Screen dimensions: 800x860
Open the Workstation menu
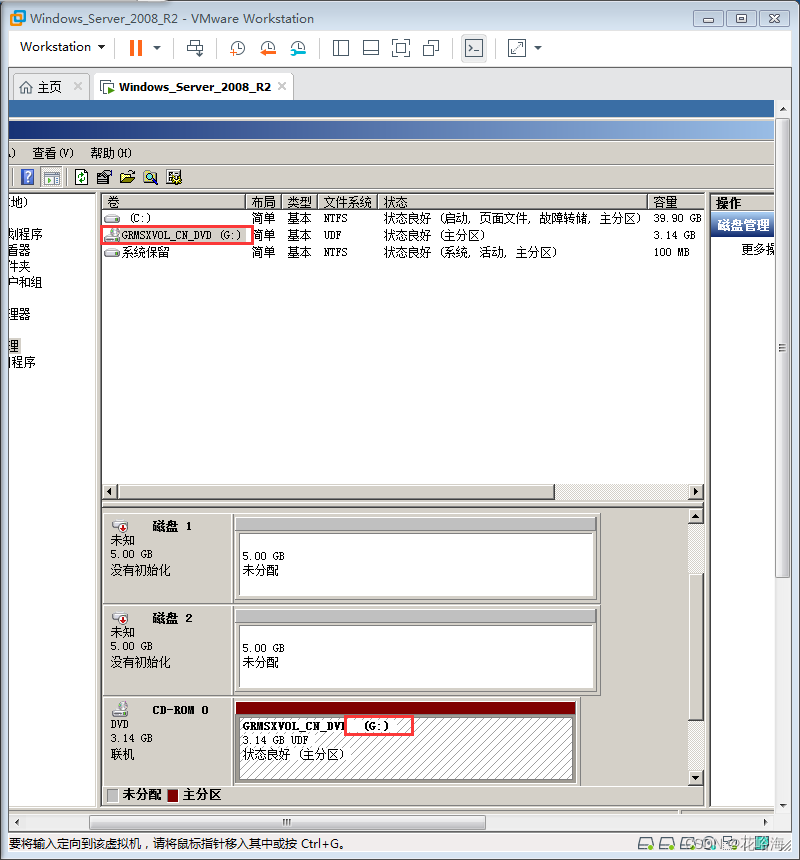coord(62,47)
